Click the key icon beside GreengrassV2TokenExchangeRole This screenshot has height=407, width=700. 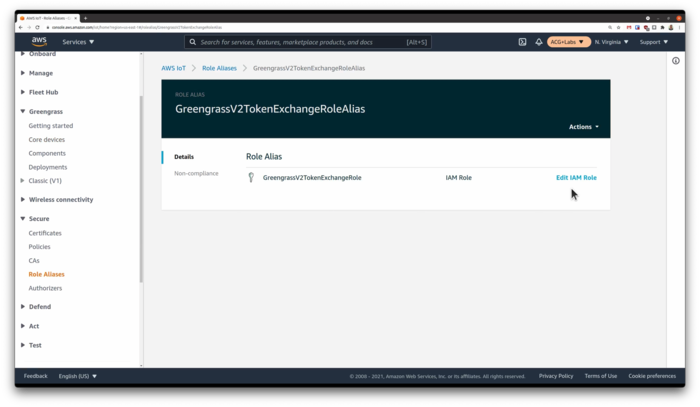tap(251, 178)
